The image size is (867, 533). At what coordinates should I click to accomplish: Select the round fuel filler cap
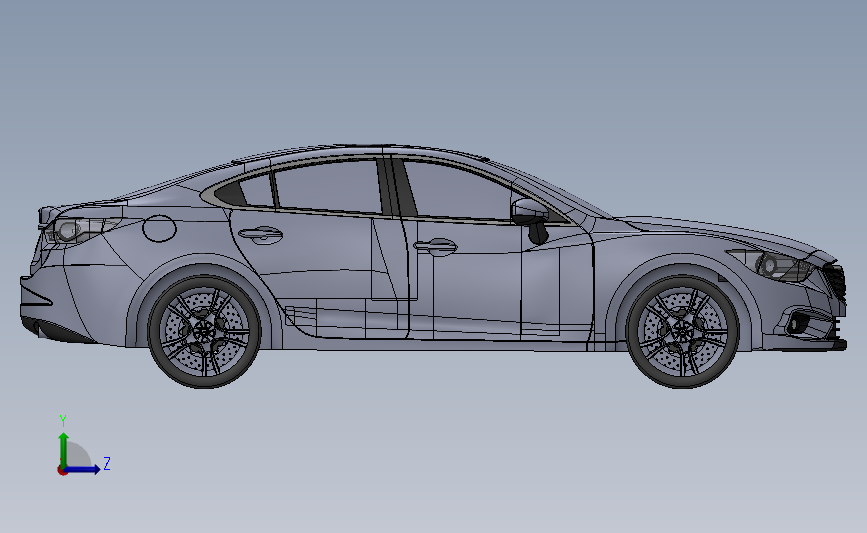click(159, 228)
